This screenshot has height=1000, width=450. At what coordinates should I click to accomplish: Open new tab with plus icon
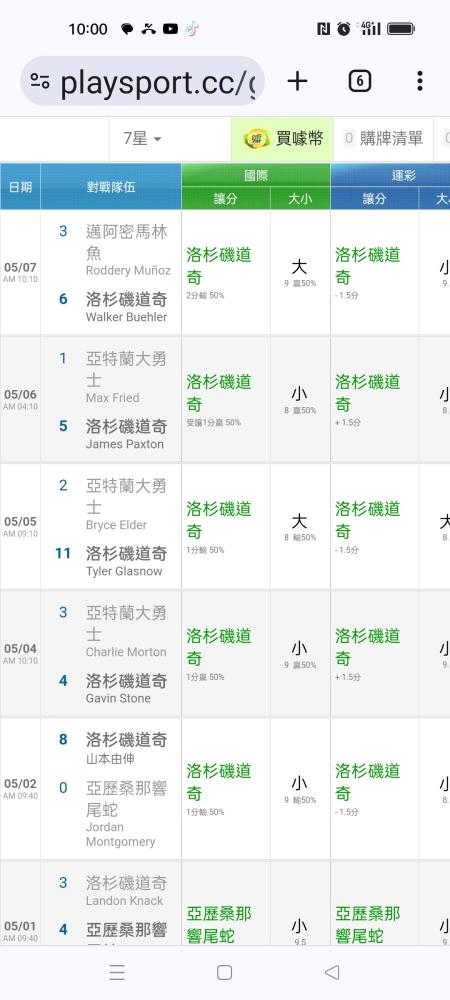(297, 81)
